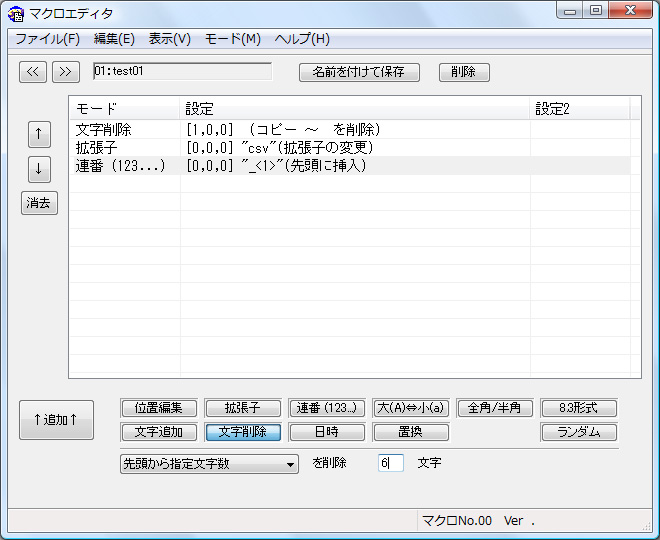660x540 pixels.
Task: Minimize the マクロエディタ window
Action: (570, 11)
